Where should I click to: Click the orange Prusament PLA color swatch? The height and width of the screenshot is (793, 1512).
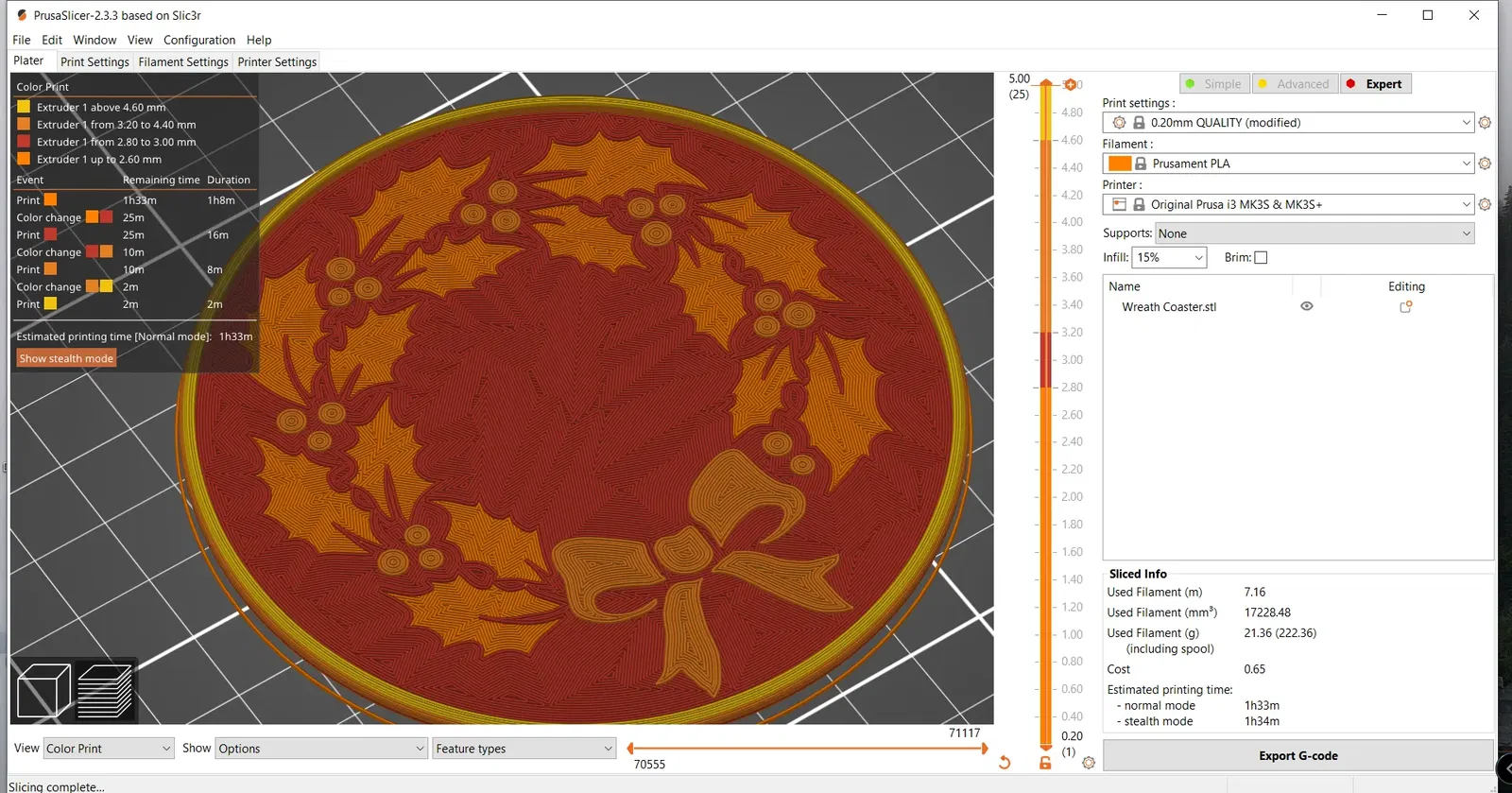click(x=1120, y=164)
